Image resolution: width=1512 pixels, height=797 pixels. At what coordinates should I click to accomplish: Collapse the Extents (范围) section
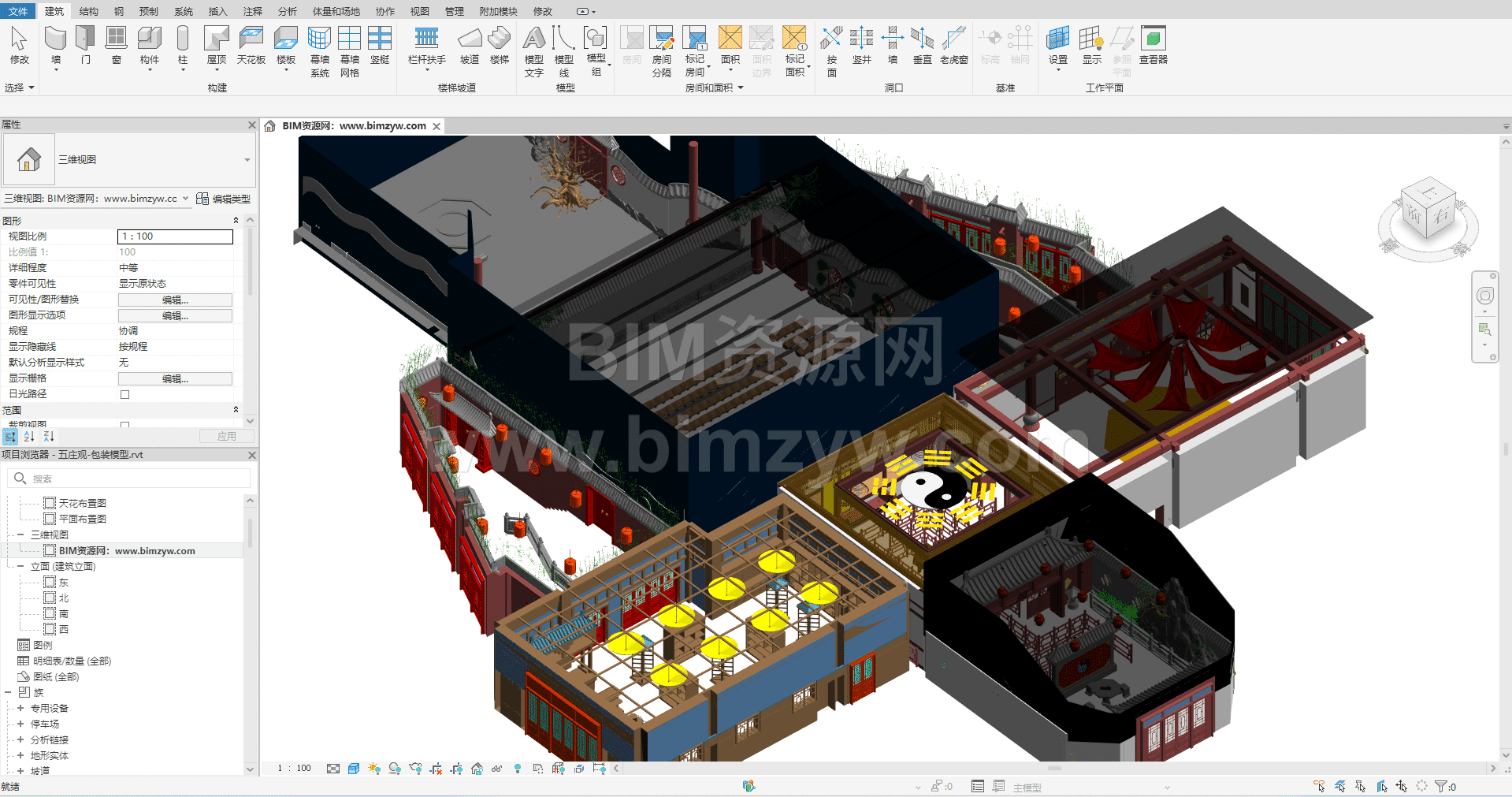coord(236,410)
